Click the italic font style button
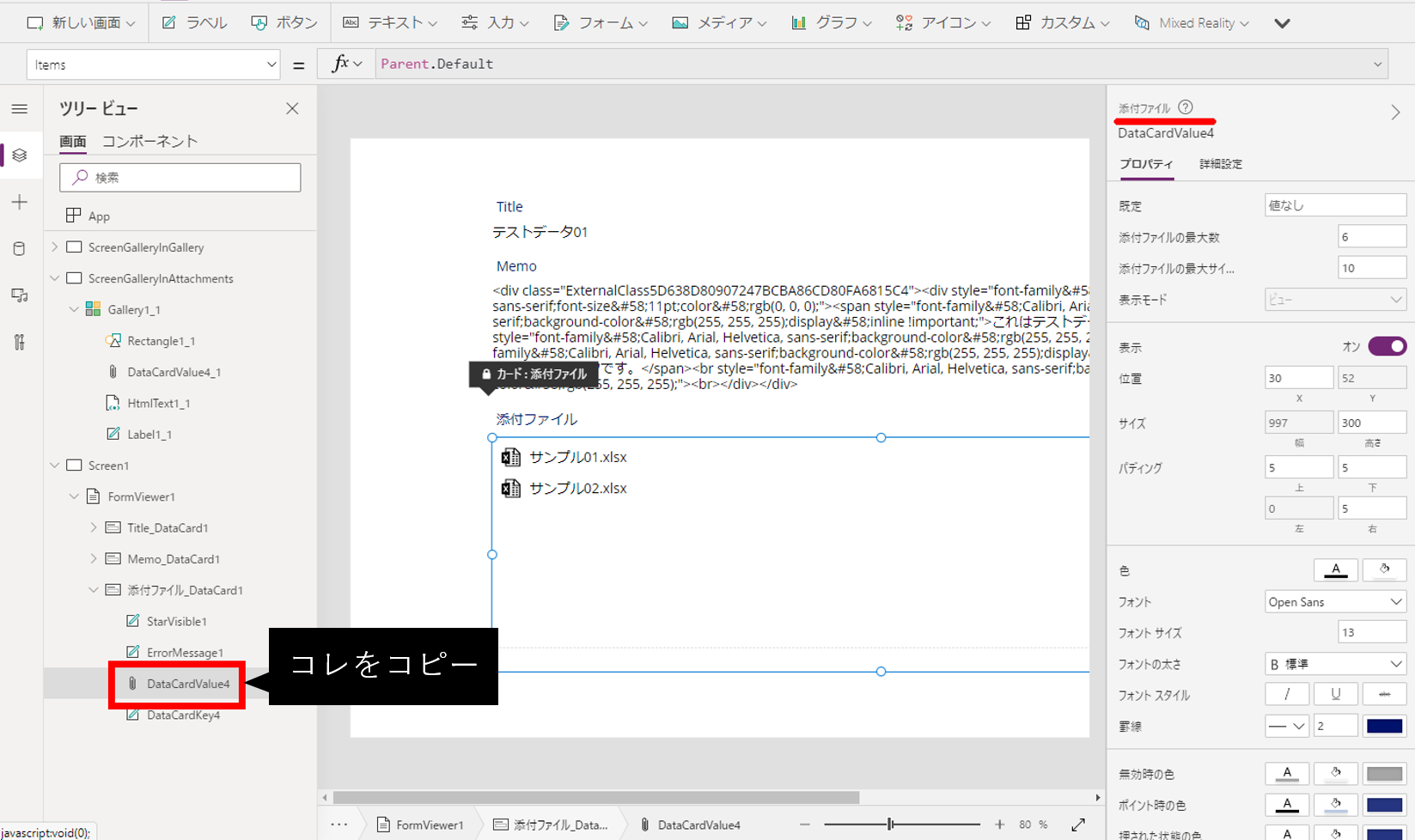The height and width of the screenshot is (840, 1415). 1287,694
